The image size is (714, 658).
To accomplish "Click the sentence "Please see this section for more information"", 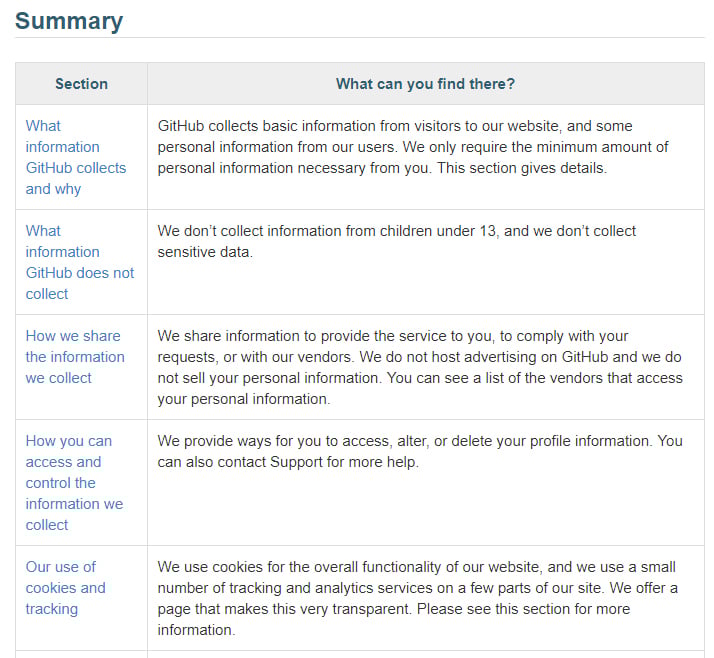I will (x=394, y=619).
